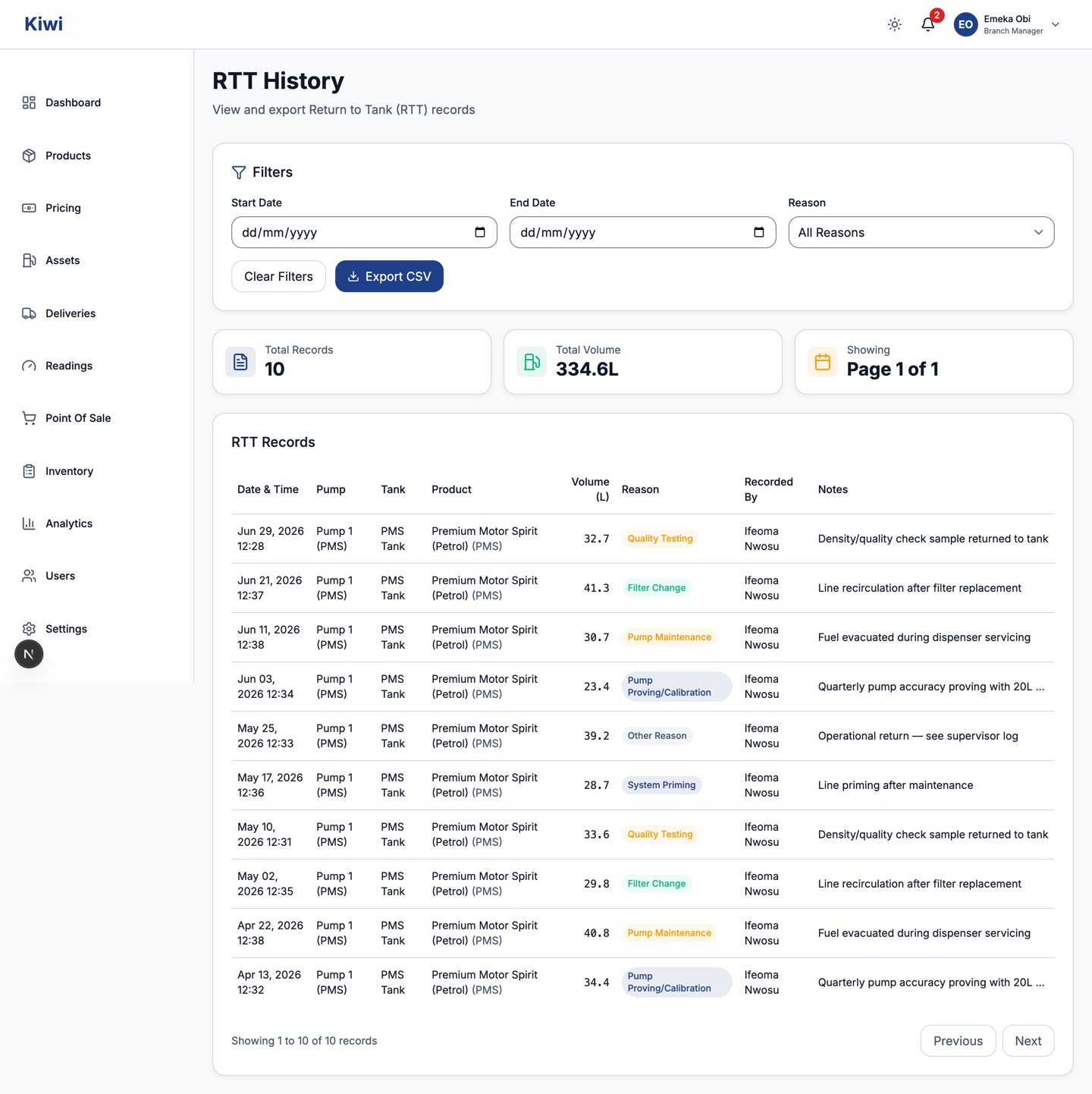Click the Showing calendar icon

click(823, 362)
